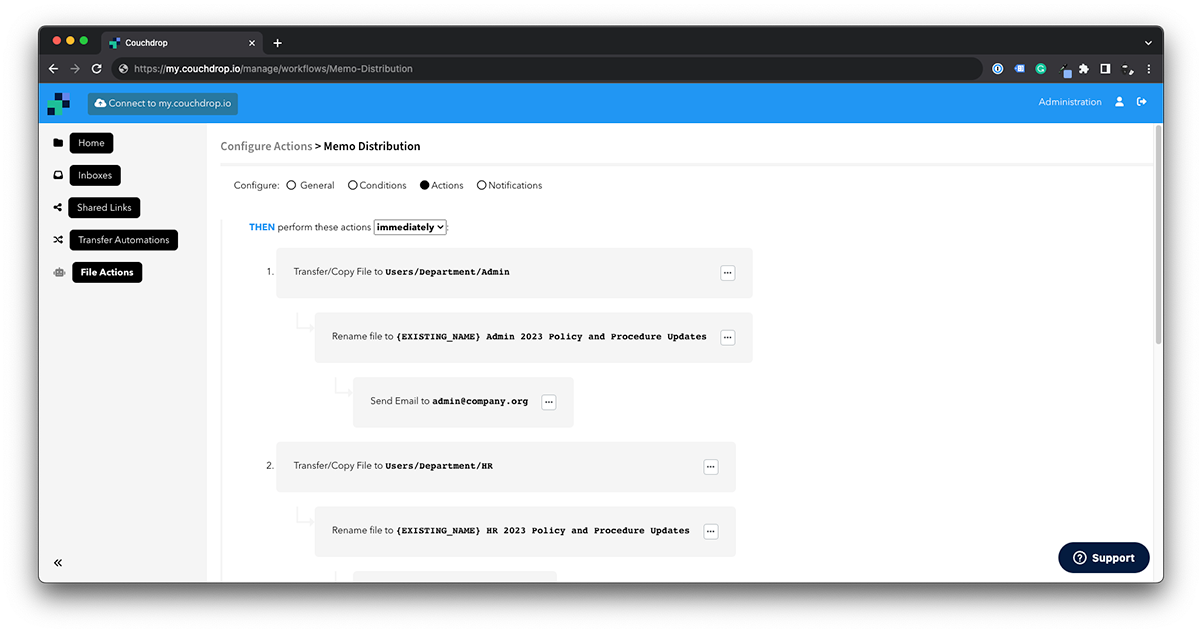1200x631 pixels.
Task: Click the Shared Links share icon
Action: (59, 207)
